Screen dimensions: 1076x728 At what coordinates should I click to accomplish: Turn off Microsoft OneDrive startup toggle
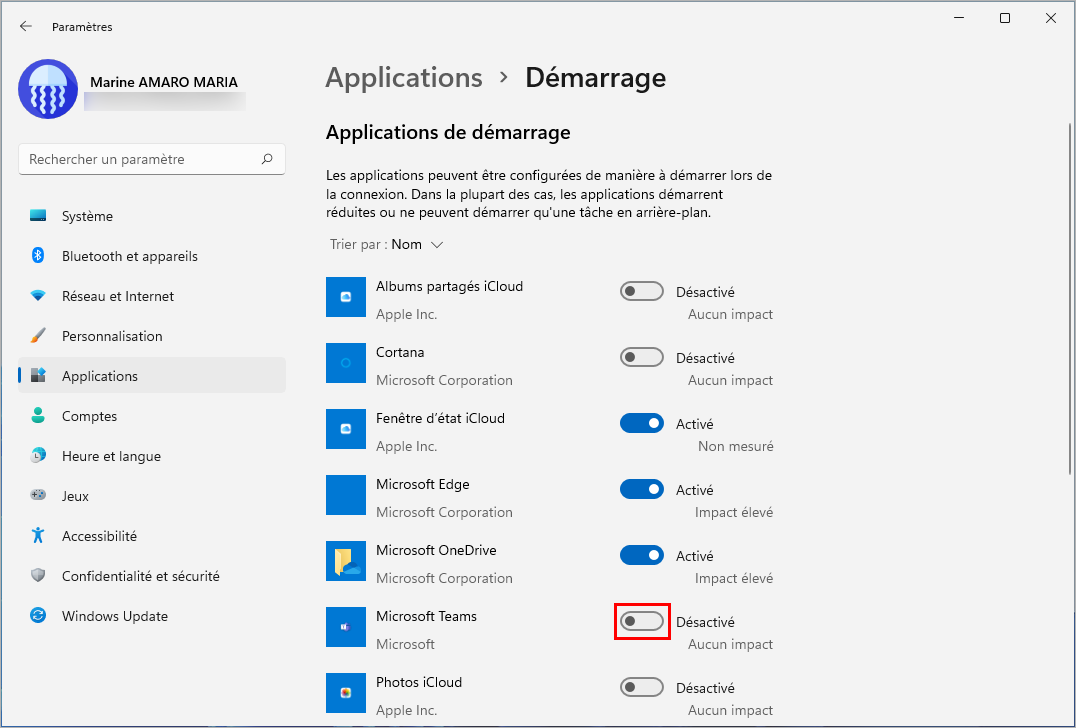pyautogui.click(x=642, y=555)
